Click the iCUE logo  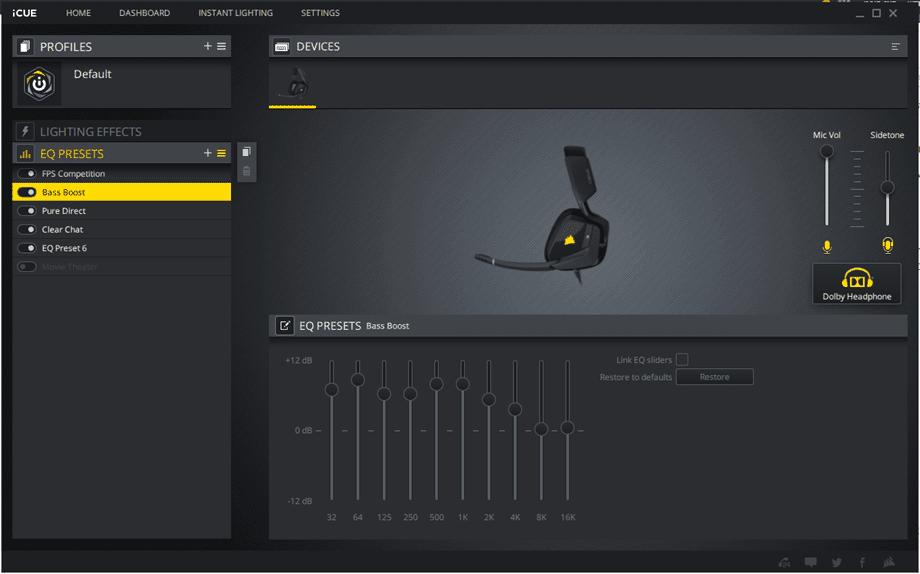pos(24,13)
